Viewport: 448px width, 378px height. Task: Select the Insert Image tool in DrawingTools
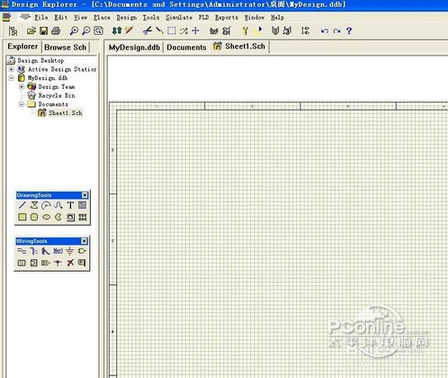(70, 217)
